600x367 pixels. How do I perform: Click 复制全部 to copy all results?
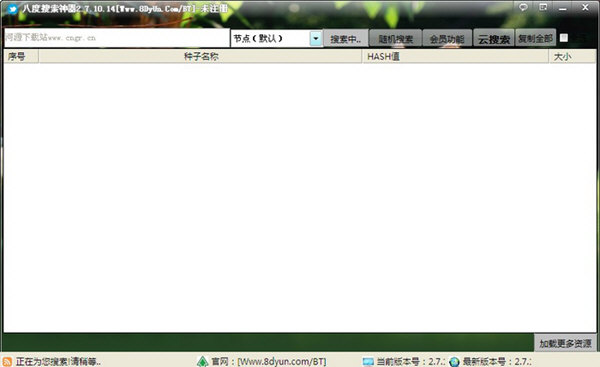click(535, 38)
